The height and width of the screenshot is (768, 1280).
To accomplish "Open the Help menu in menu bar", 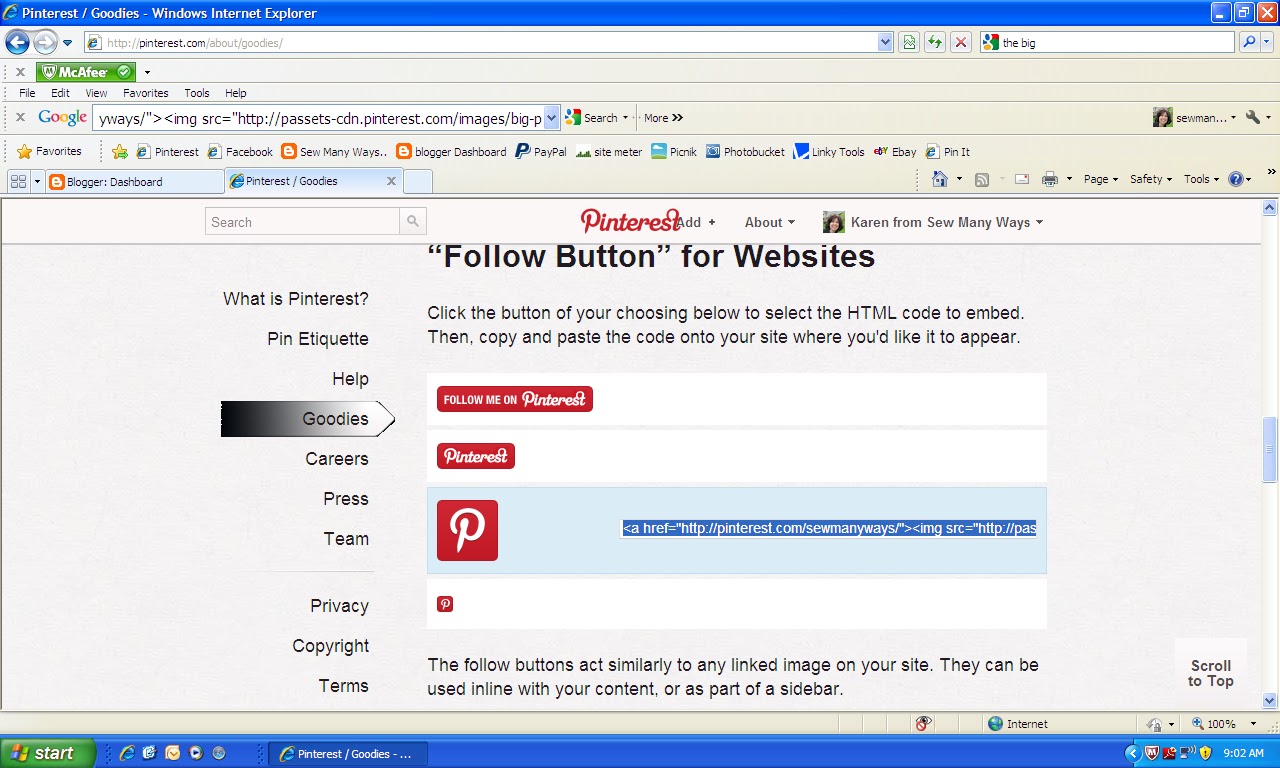I will (235, 93).
